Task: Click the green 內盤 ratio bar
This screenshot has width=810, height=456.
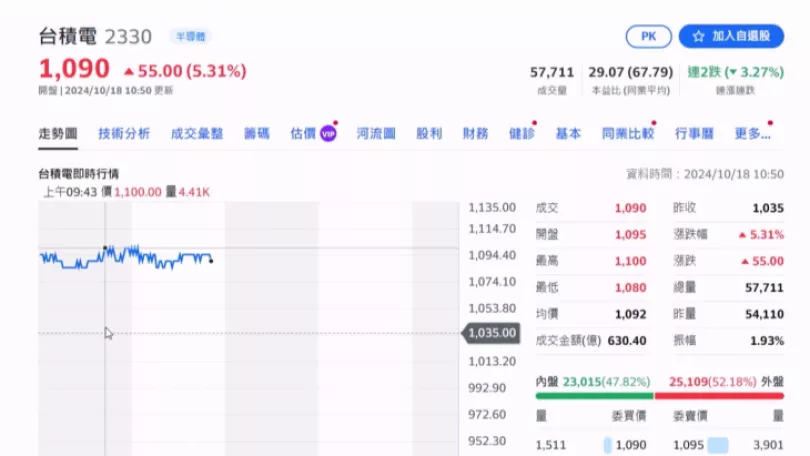Action: [x=595, y=396]
